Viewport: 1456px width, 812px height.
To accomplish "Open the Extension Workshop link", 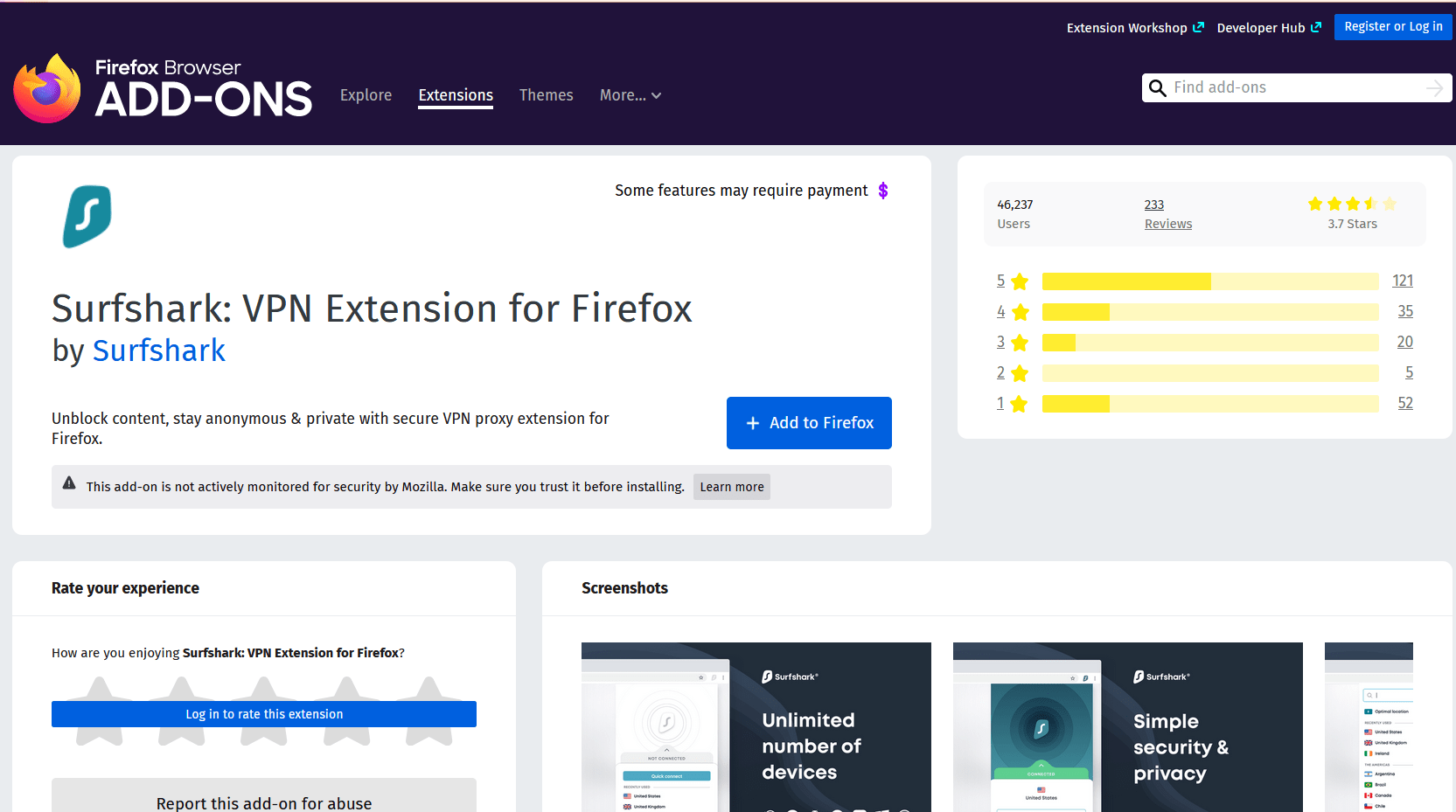I will 1135,28.
